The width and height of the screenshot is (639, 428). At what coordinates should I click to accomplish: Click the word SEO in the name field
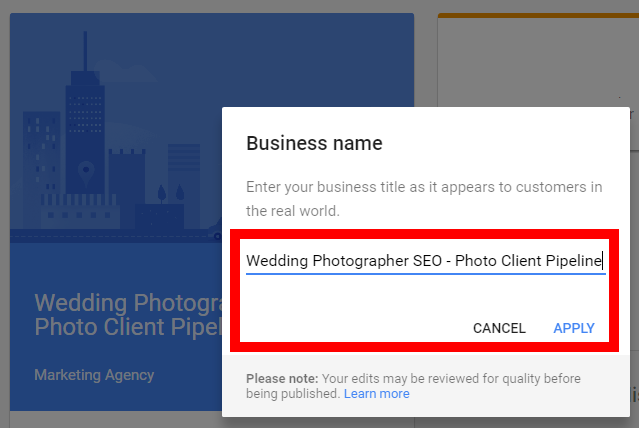(x=427, y=260)
